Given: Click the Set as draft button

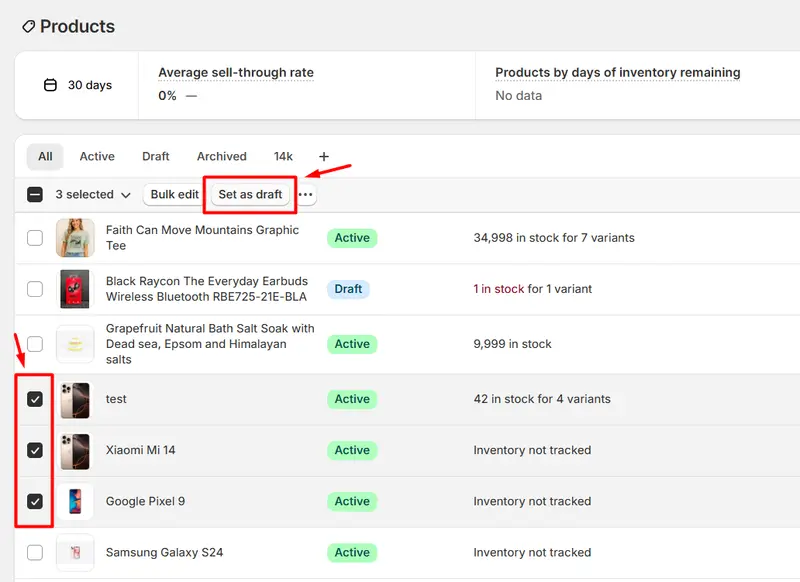Looking at the screenshot, I should click(x=249, y=194).
